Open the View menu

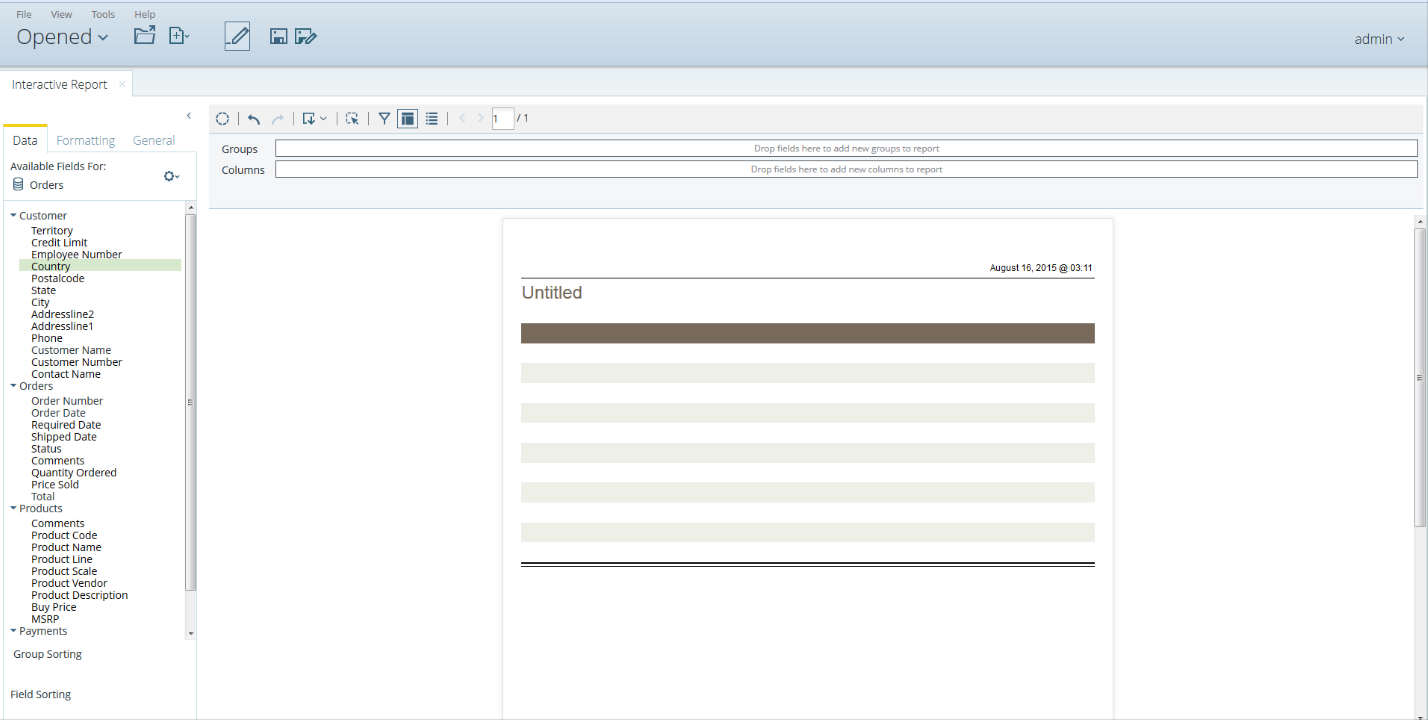(x=62, y=14)
